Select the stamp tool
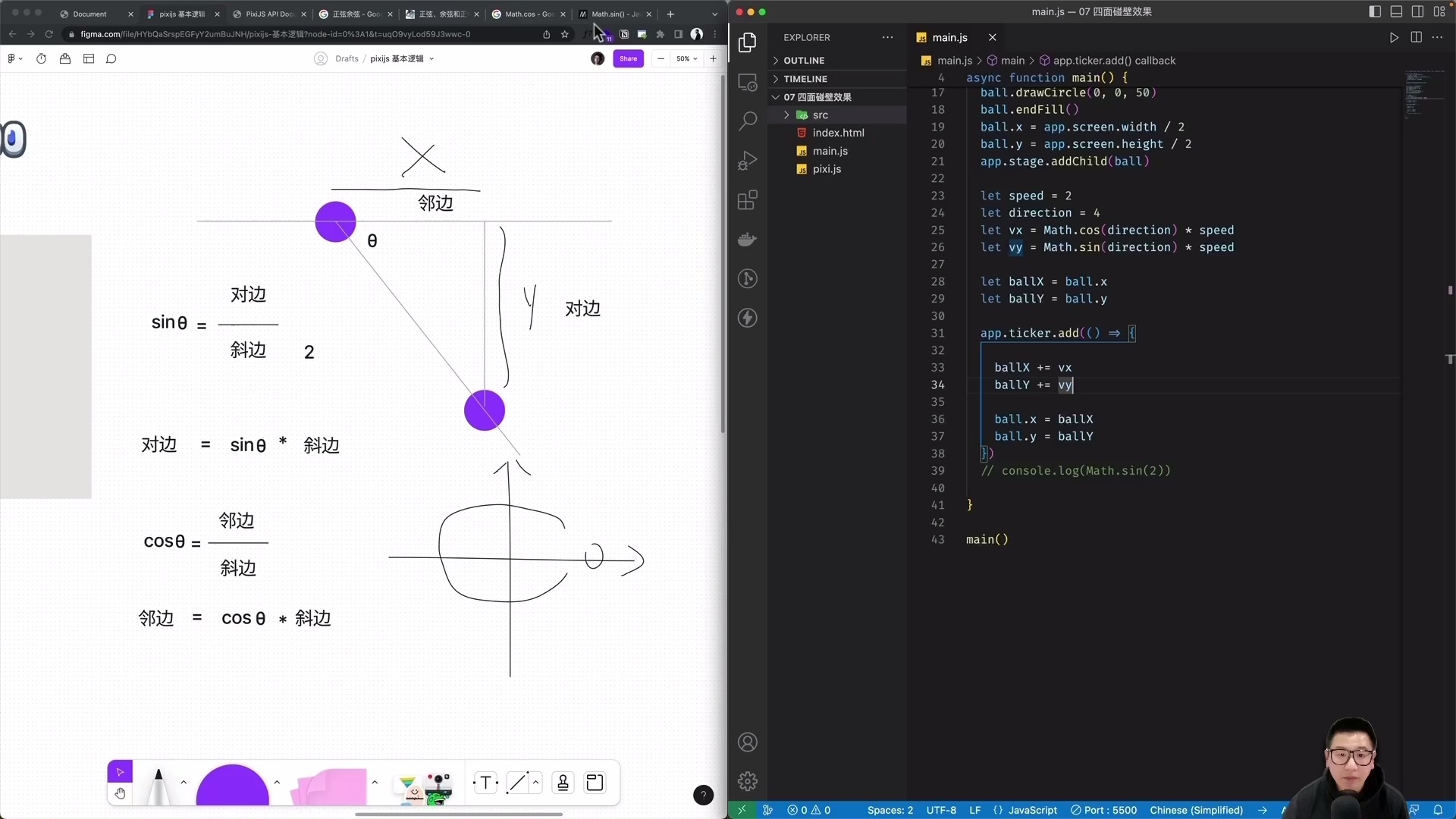 (x=563, y=783)
